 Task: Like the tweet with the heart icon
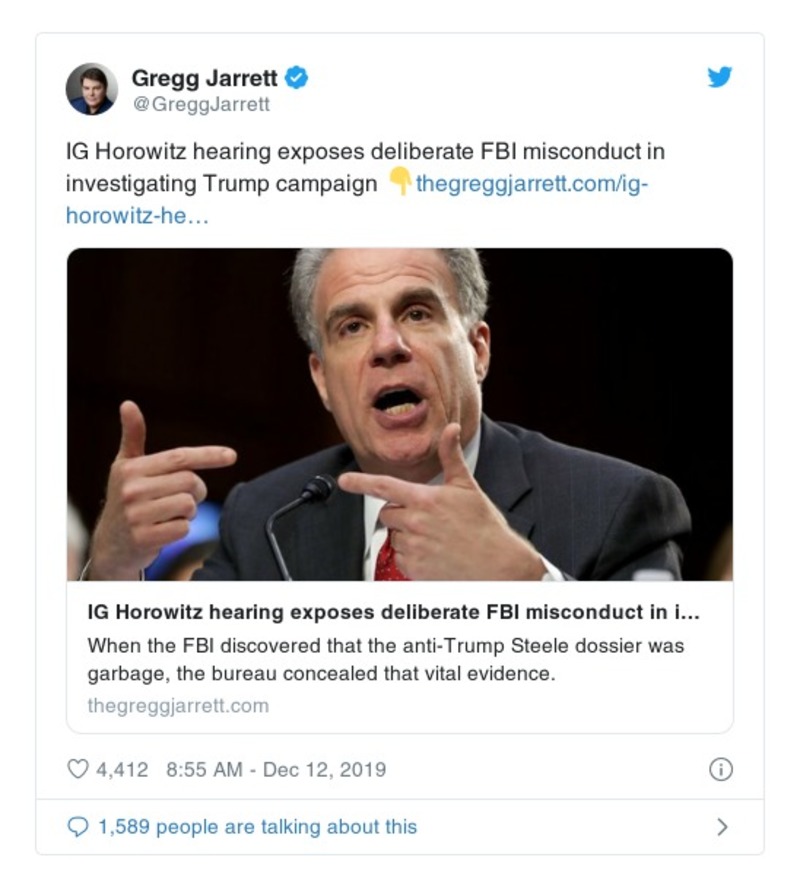click(77, 769)
